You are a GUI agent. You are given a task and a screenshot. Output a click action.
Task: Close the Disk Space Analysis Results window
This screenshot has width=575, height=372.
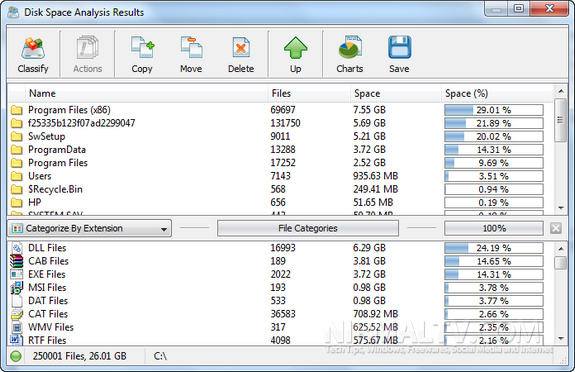(x=549, y=9)
